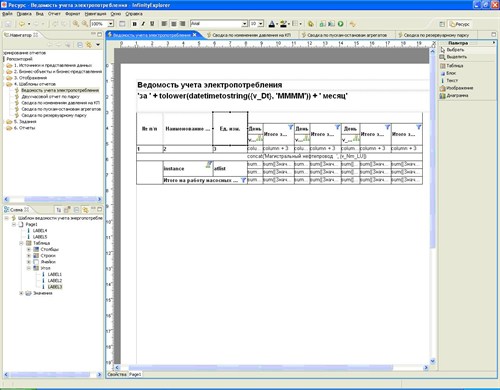This screenshot has height=390, width=500.
Task: Collapse the Палитра panel arrow
Action: click(x=494, y=43)
